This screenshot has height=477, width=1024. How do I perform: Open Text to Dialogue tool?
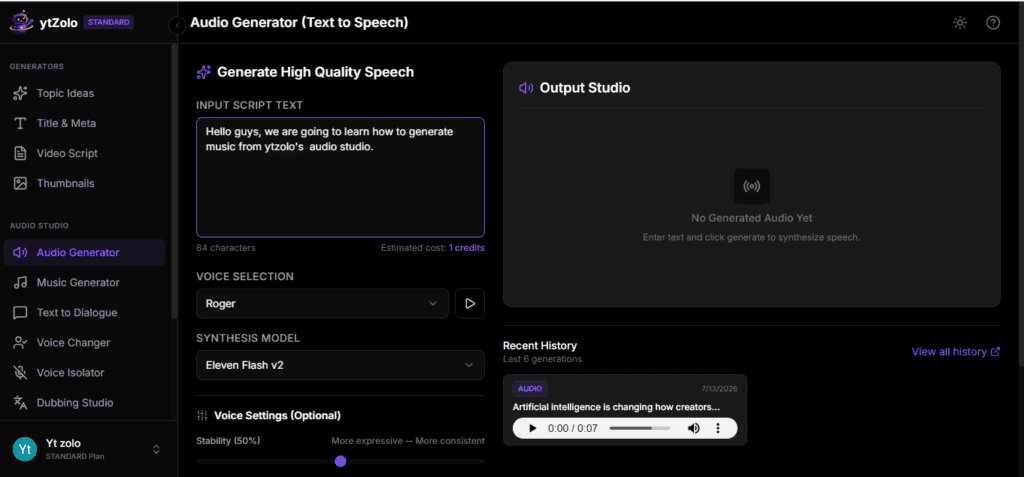point(84,312)
